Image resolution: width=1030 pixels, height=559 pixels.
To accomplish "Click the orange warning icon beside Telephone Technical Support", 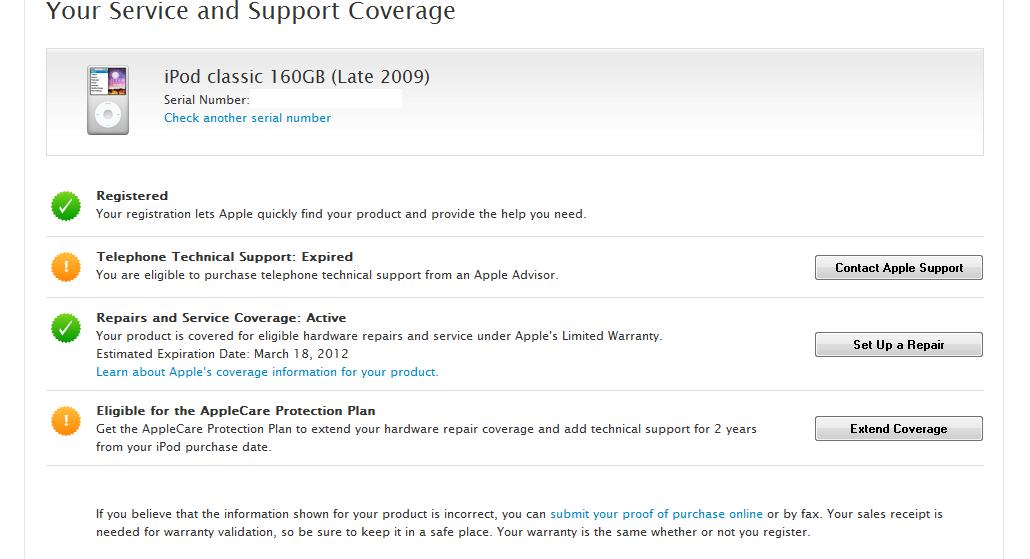I will pyautogui.click(x=66, y=267).
